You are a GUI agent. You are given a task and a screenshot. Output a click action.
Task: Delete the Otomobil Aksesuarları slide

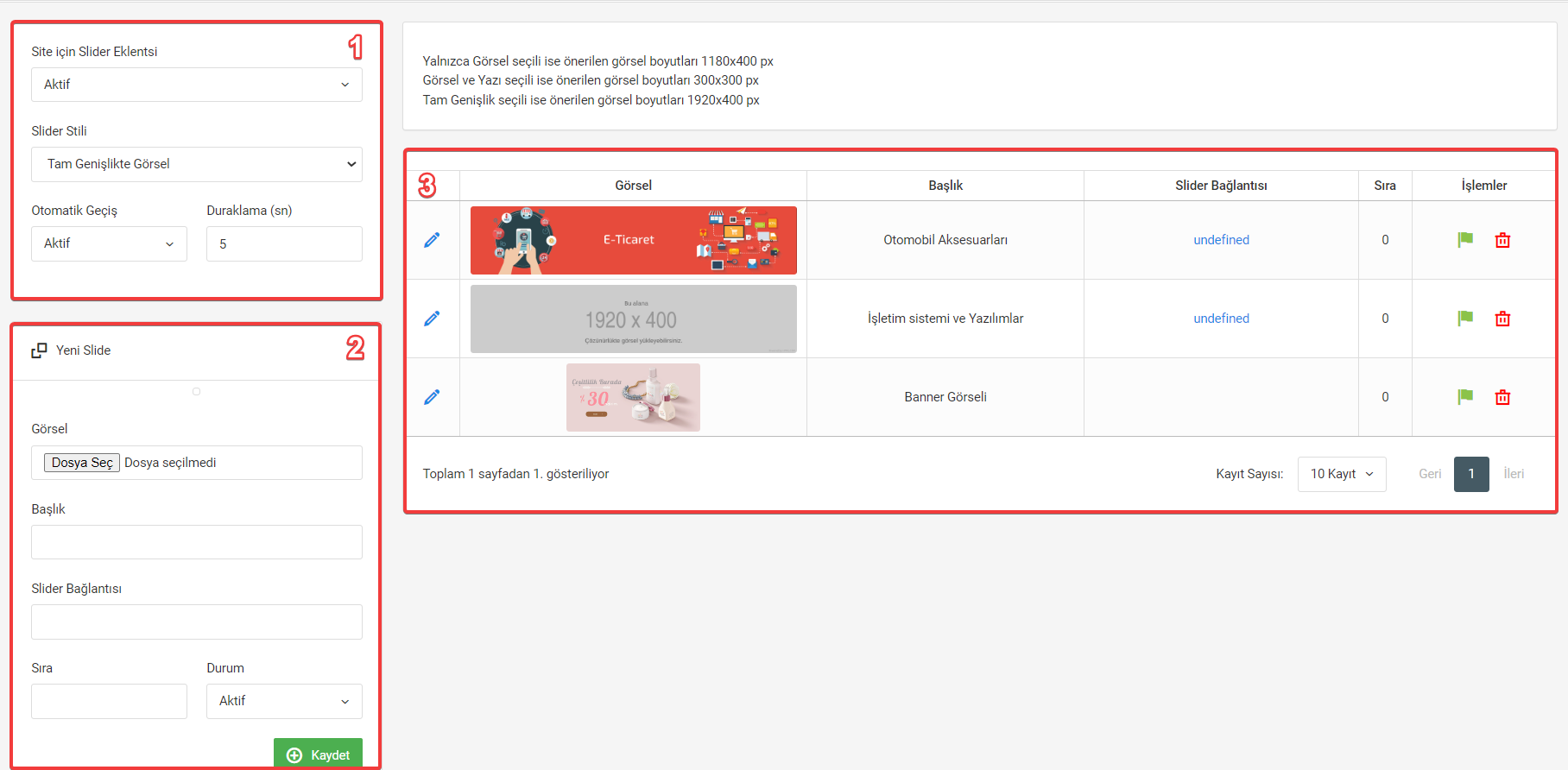[x=1502, y=240]
